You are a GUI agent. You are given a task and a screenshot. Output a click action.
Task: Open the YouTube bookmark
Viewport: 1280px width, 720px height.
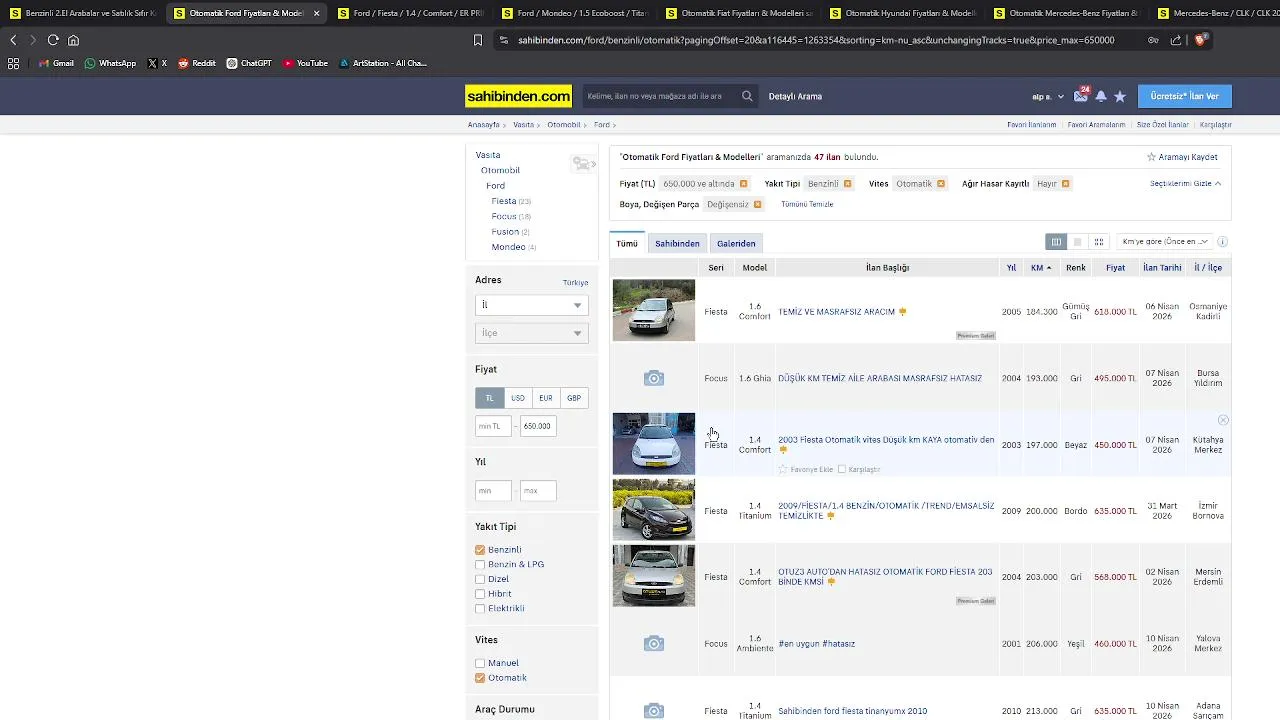pyautogui.click(x=305, y=63)
